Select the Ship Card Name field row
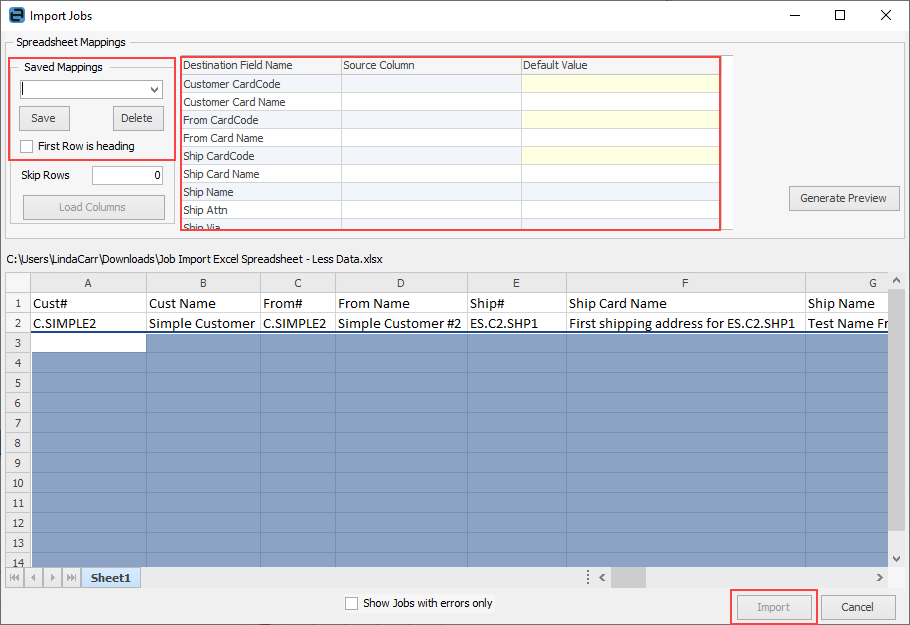Image resolution: width=910 pixels, height=625 pixels. click(x=450, y=174)
